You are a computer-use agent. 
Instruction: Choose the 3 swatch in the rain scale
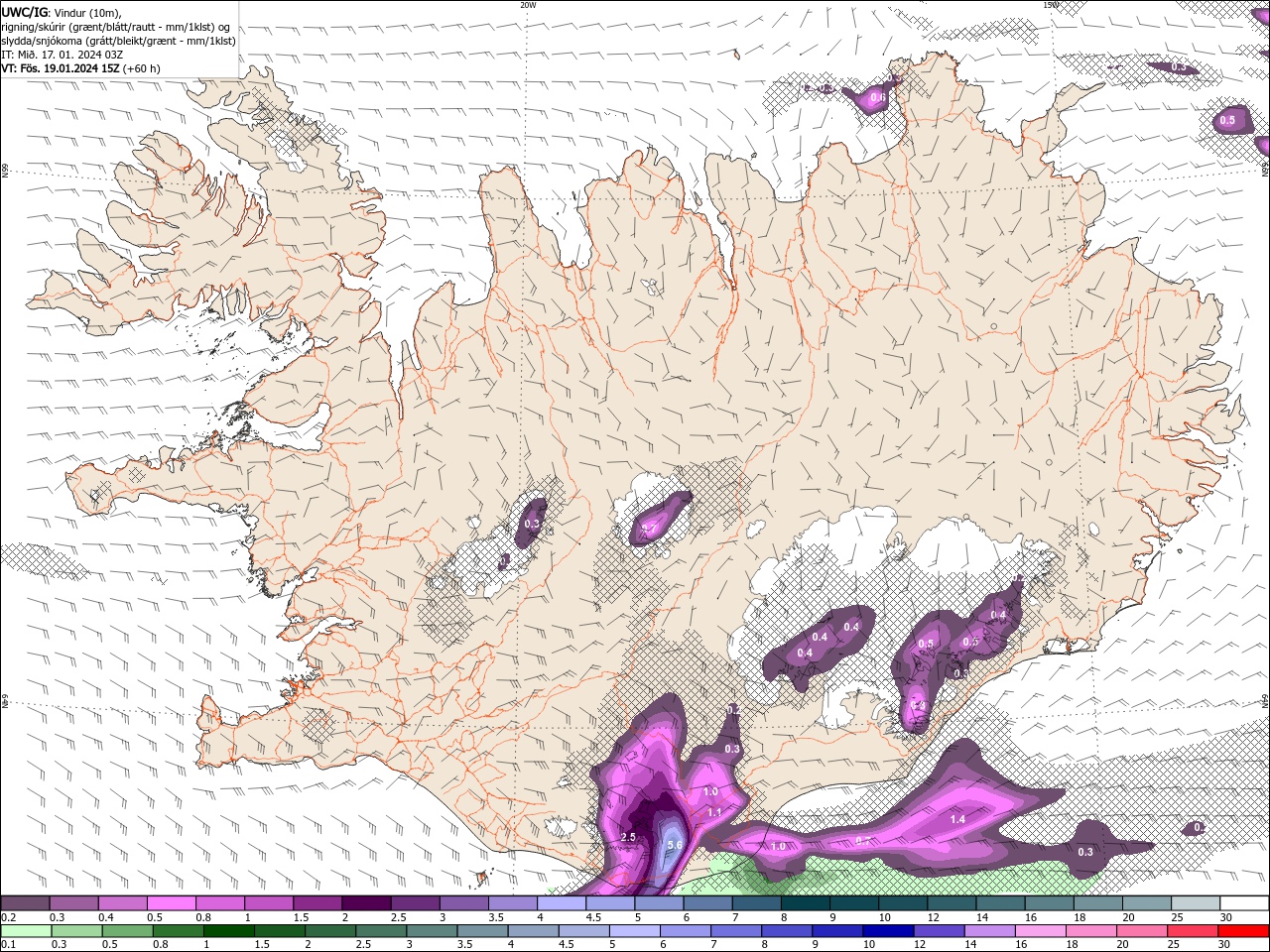coord(432,931)
